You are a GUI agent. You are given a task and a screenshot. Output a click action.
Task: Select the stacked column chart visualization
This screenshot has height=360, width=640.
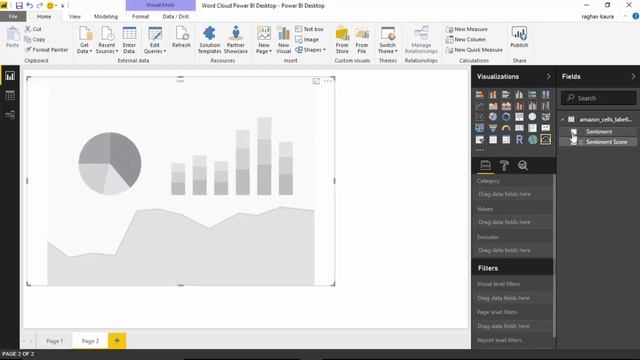tap(493, 95)
